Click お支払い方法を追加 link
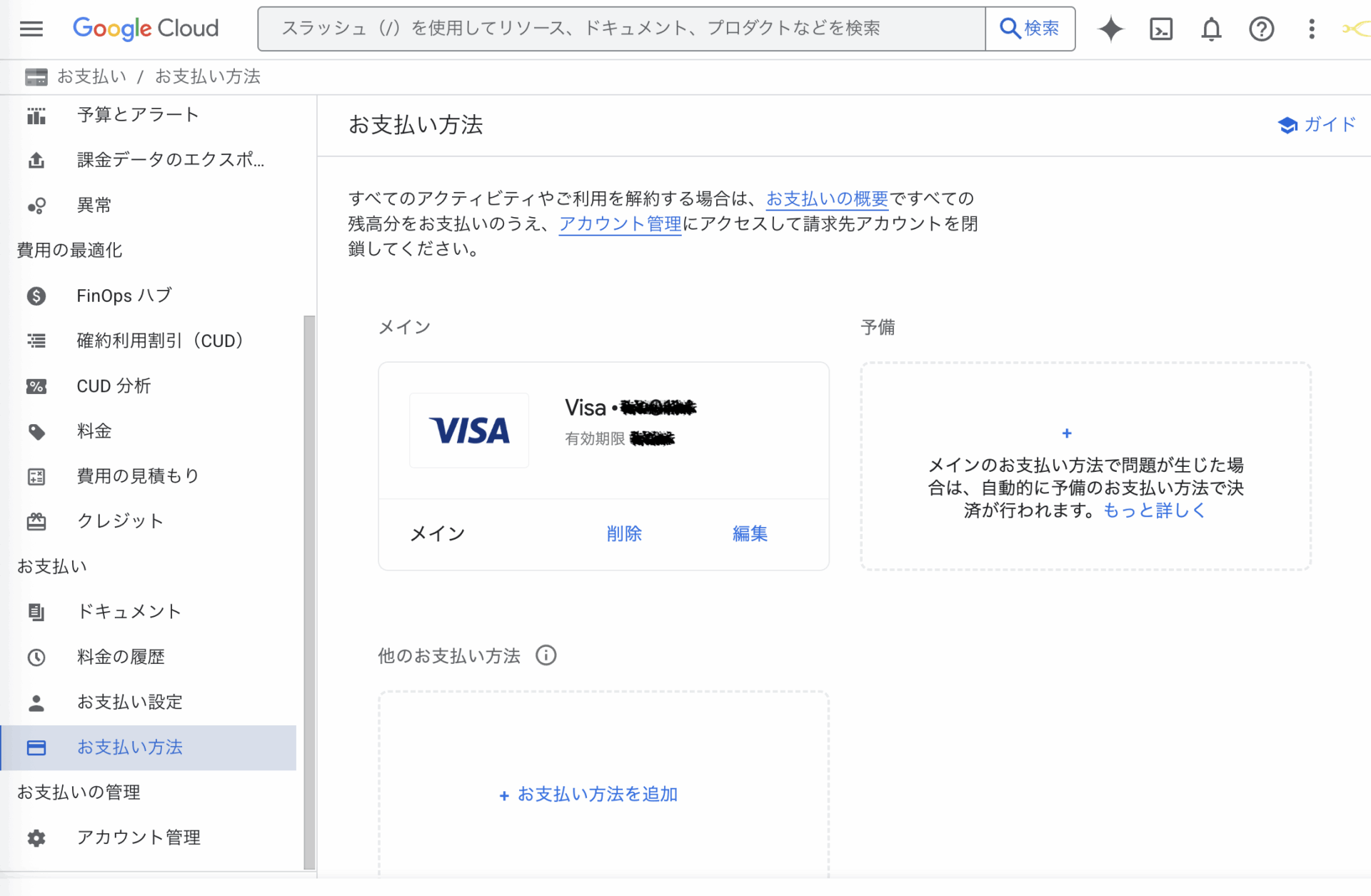This screenshot has height=896, width=1371. point(588,795)
